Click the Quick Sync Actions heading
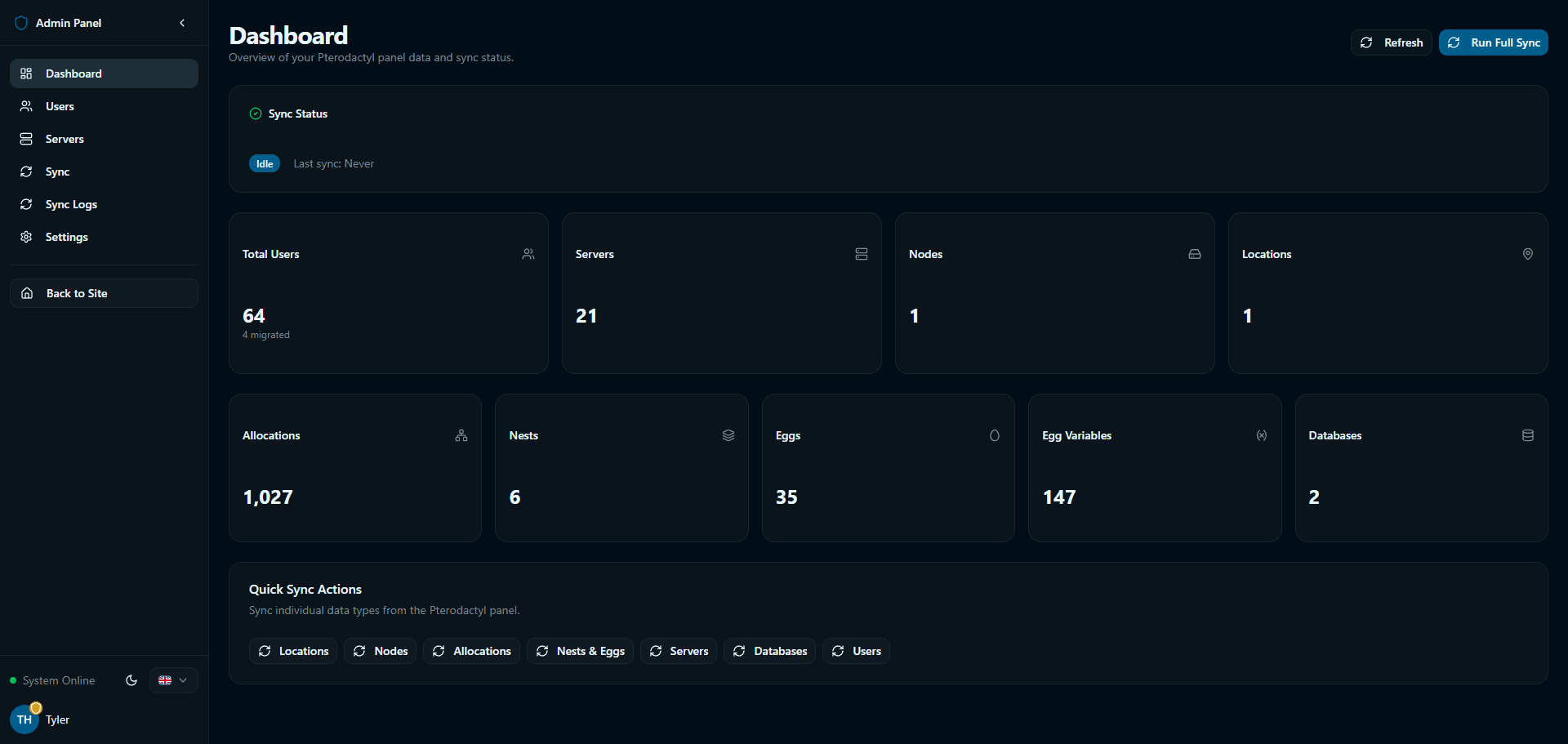This screenshot has height=744, width=1568. (x=305, y=590)
